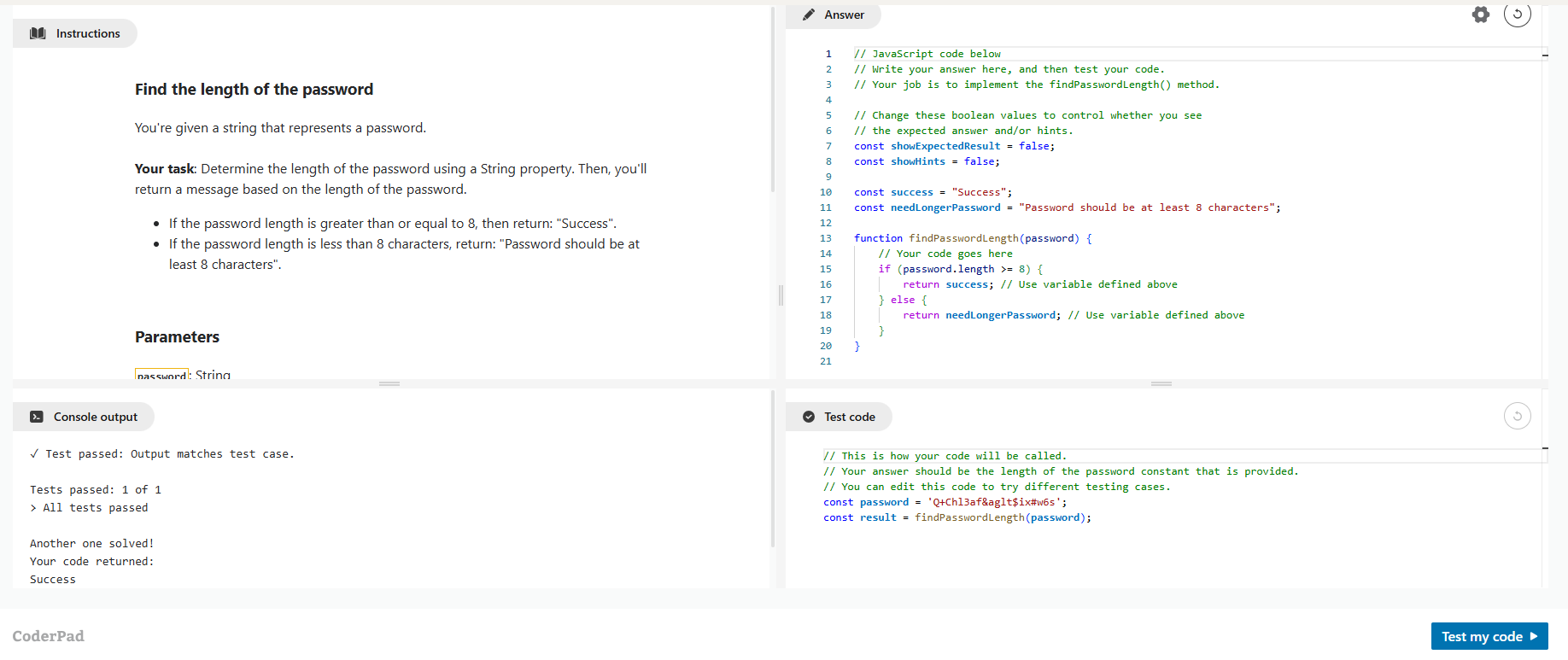Click the vertical divider between instructions and answer
The height and width of the screenshot is (660, 1568).
(x=781, y=295)
